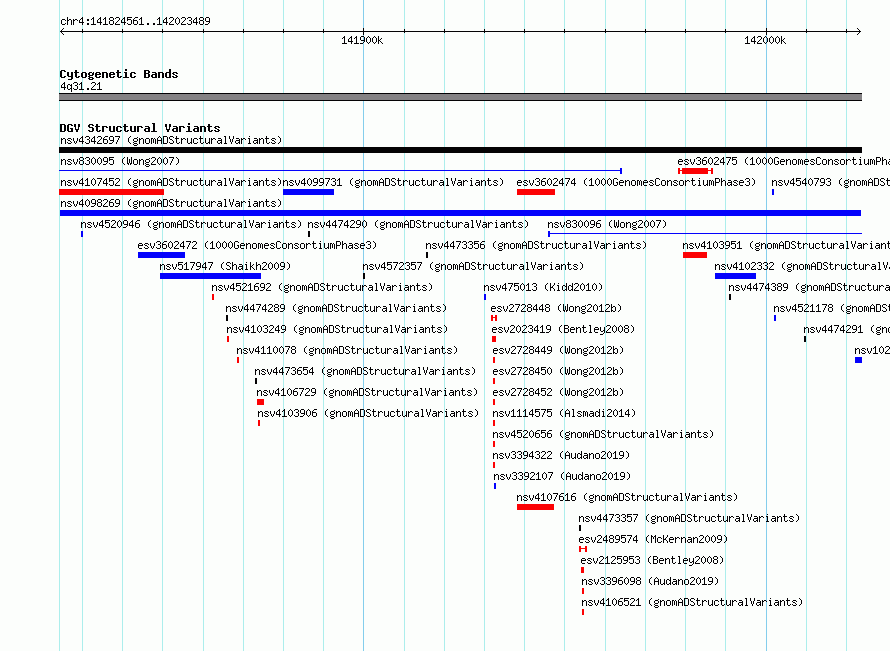Click nsv830096 (Wong2007) label
The height and width of the screenshot is (651, 890).
[607, 224]
